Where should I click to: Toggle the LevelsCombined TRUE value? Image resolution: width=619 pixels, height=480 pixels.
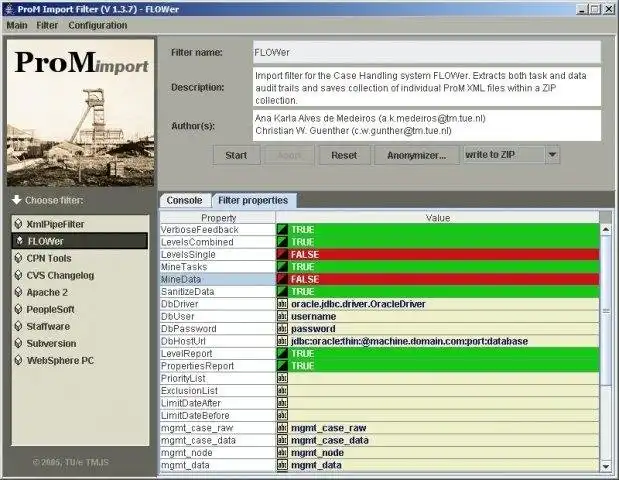pyautogui.click(x=437, y=242)
